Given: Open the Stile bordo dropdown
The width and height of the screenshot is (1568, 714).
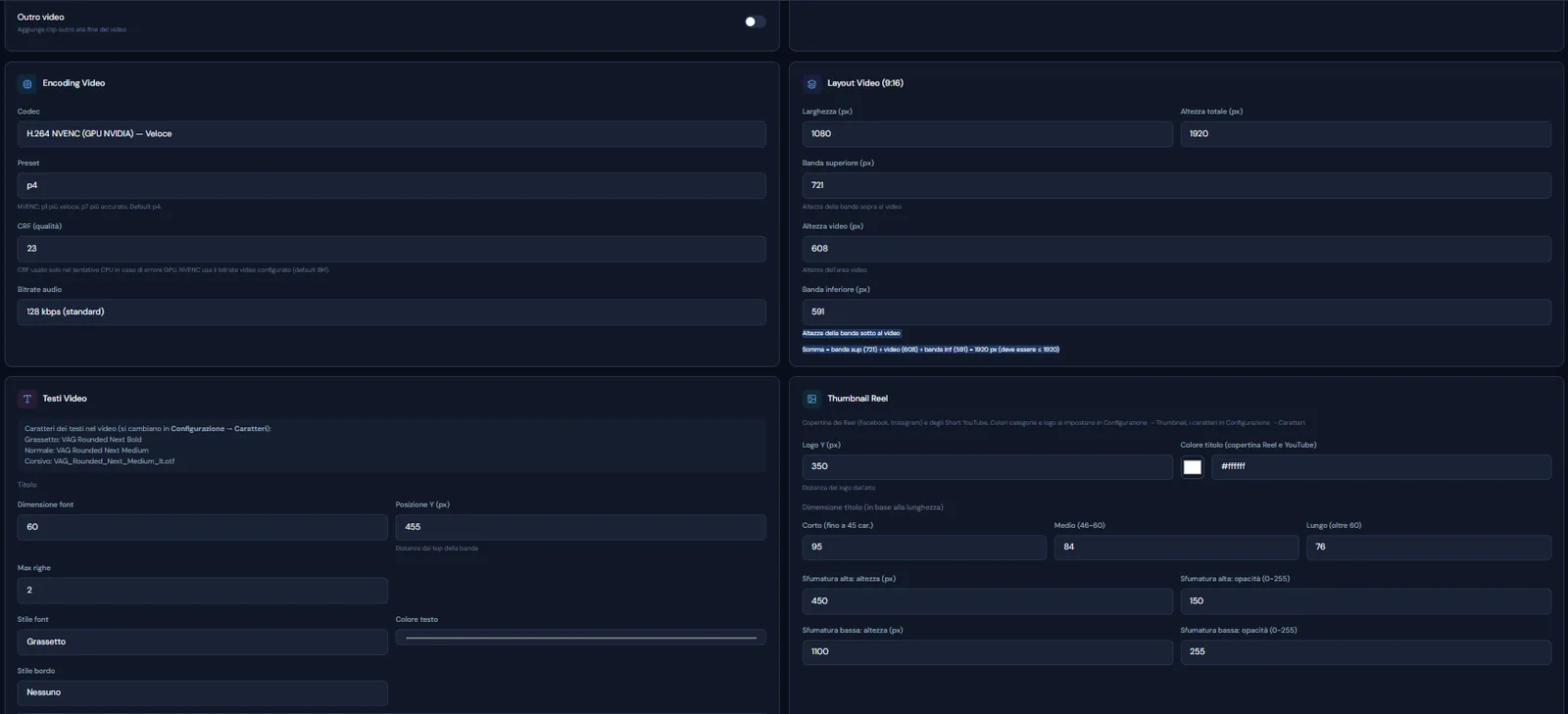Looking at the screenshot, I should (202, 692).
